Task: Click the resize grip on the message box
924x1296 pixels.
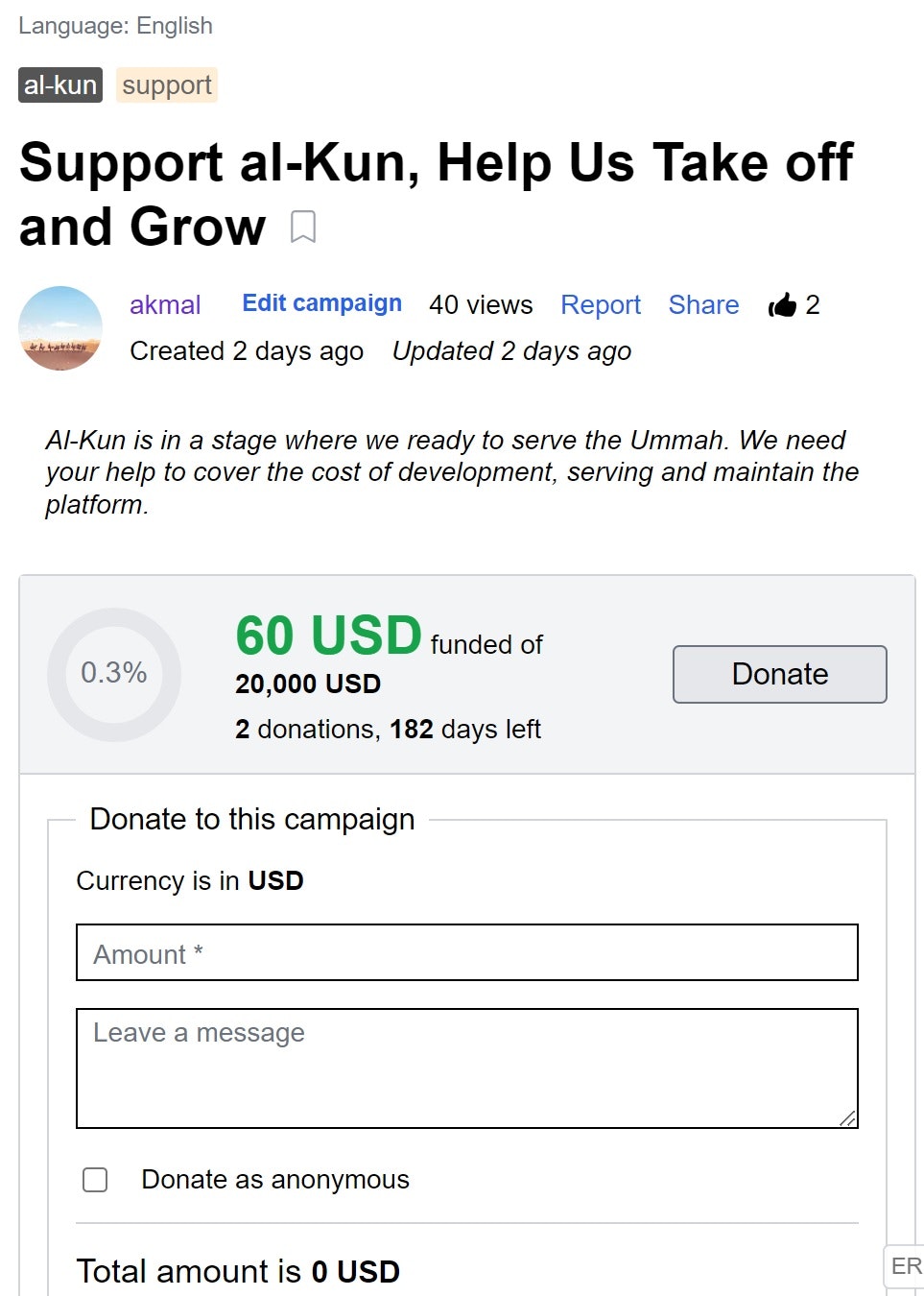Action: click(x=847, y=1117)
